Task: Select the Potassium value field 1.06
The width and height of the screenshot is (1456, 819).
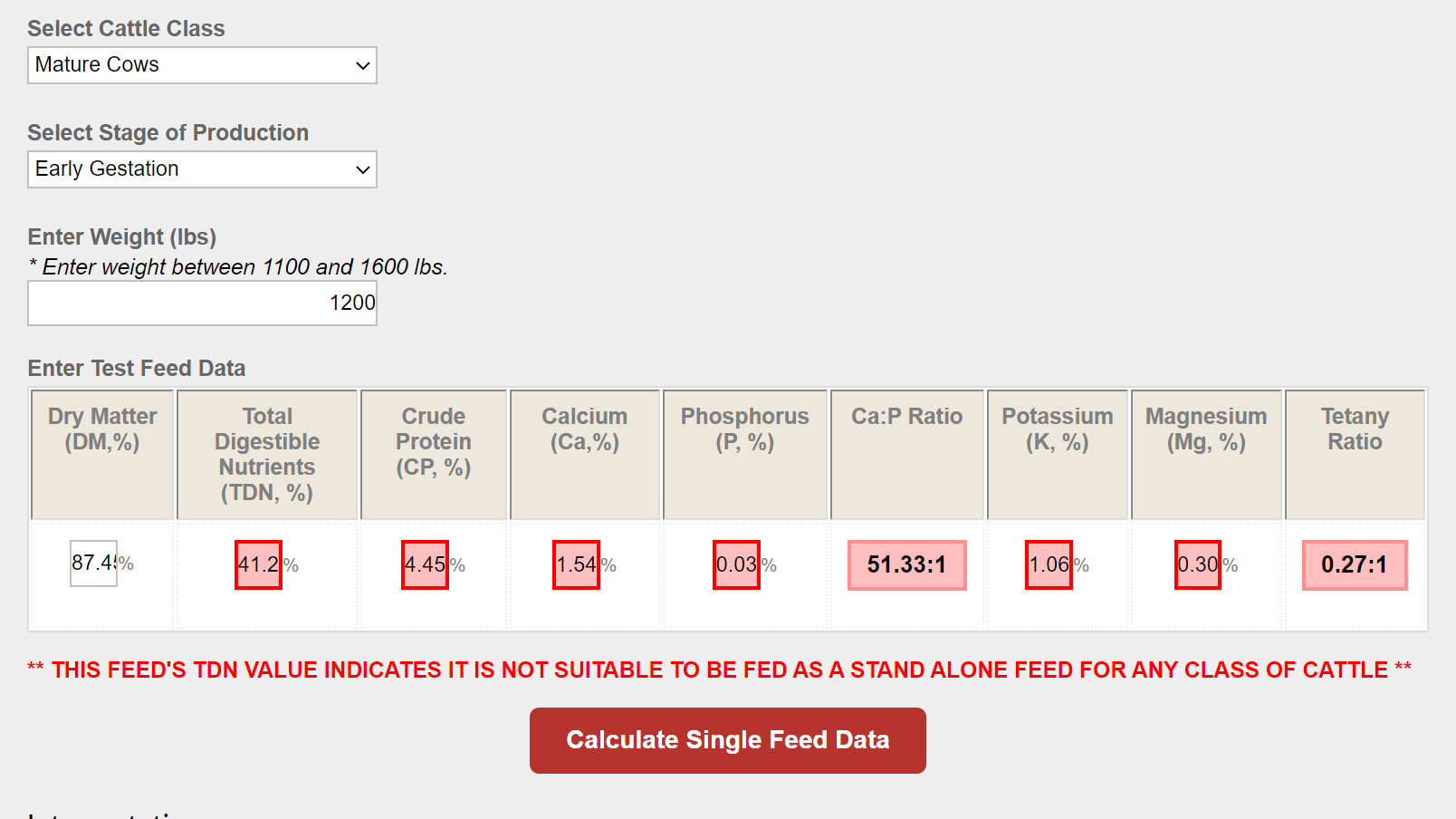Action: click(1049, 564)
